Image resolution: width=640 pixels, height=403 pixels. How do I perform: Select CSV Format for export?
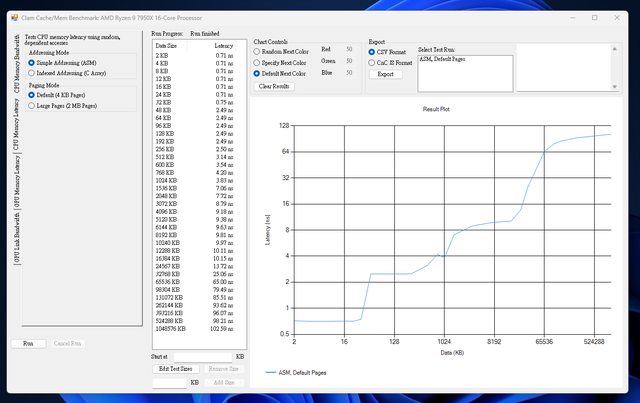tap(373, 49)
